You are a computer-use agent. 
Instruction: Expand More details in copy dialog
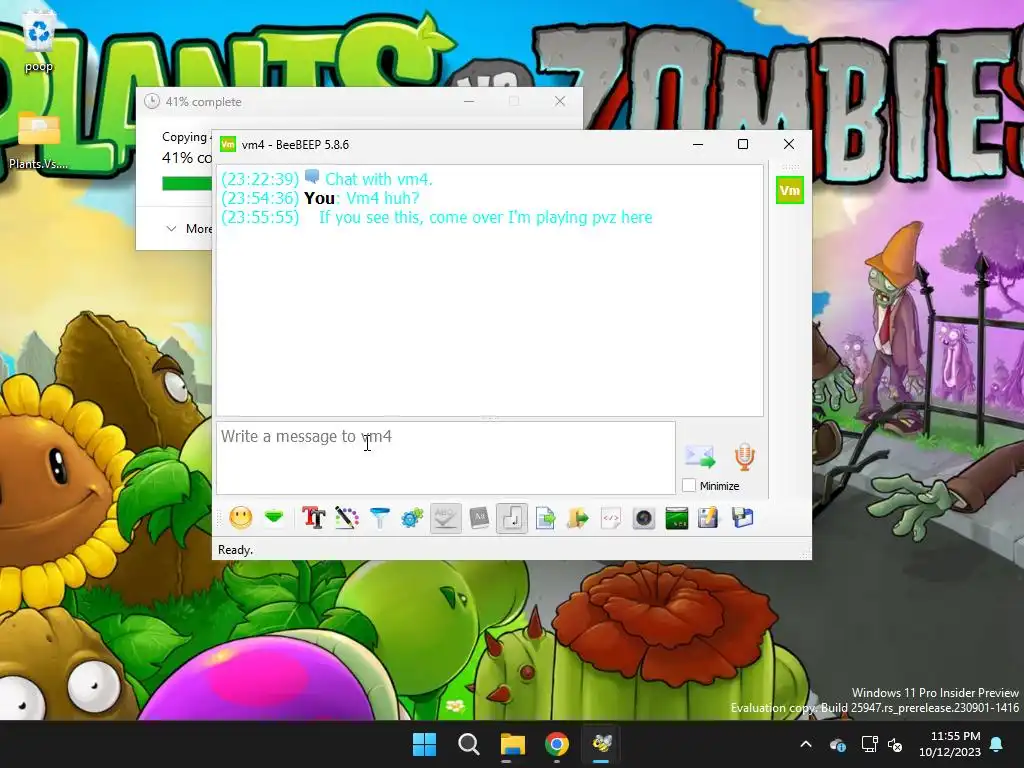[189, 229]
